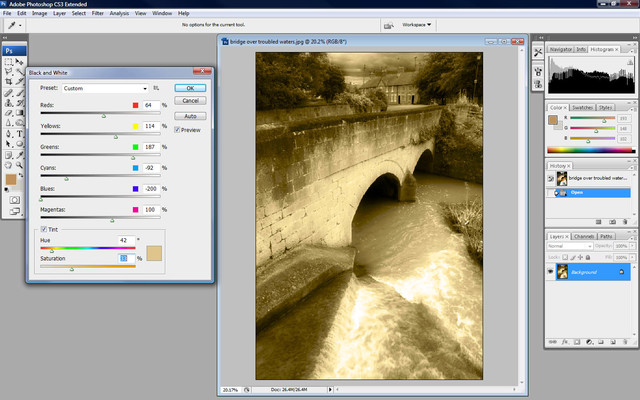Delete layer using the Layers trash icon
This screenshot has width=640, height=400.
pyautogui.click(x=625, y=342)
